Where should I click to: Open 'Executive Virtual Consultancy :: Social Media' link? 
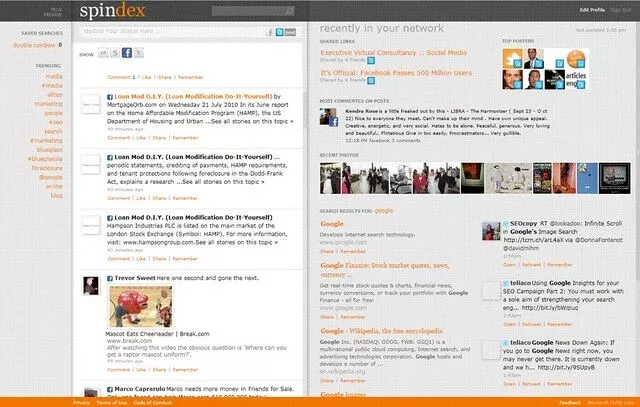click(x=393, y=53)
